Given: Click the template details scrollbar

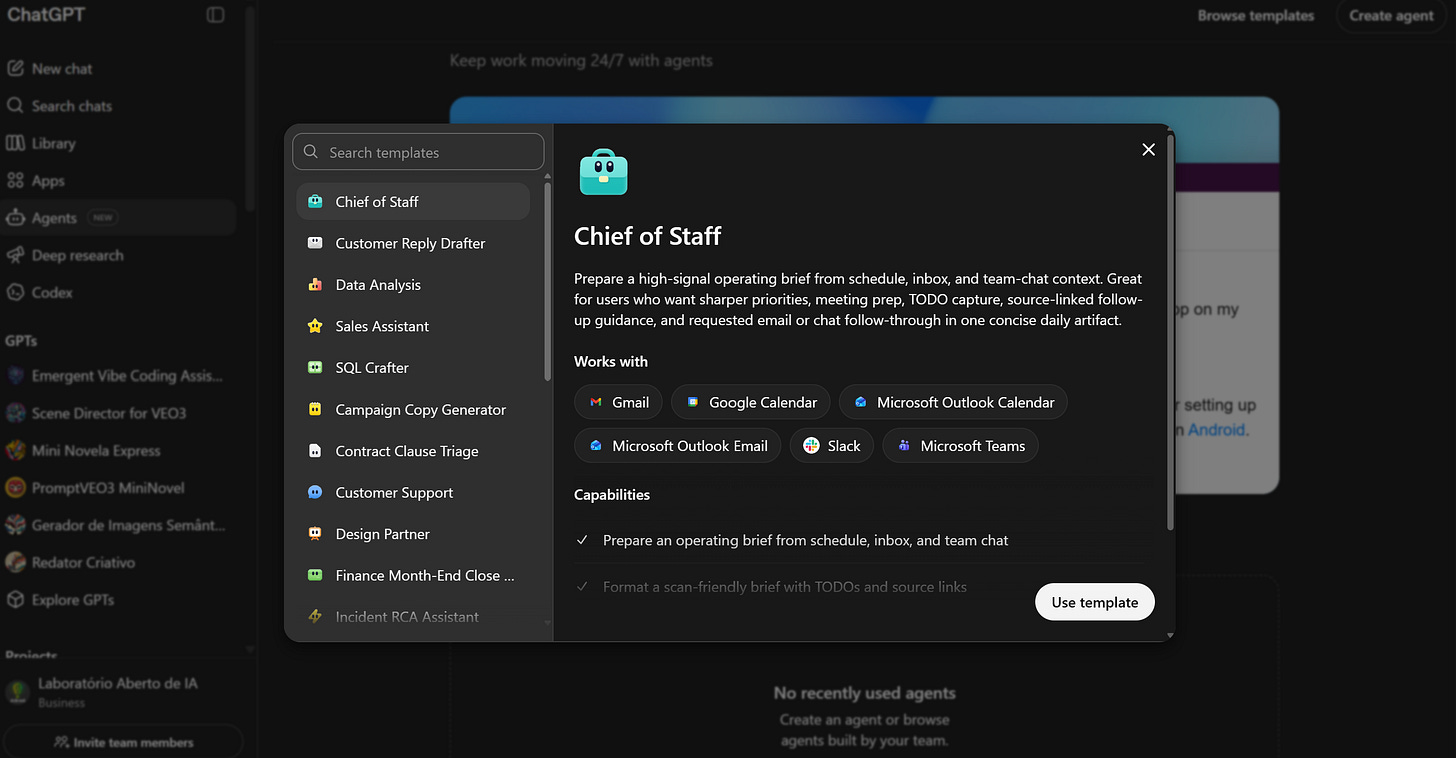Looking at the screenshot, I should pyautogui.click(x=1170, y=332).
